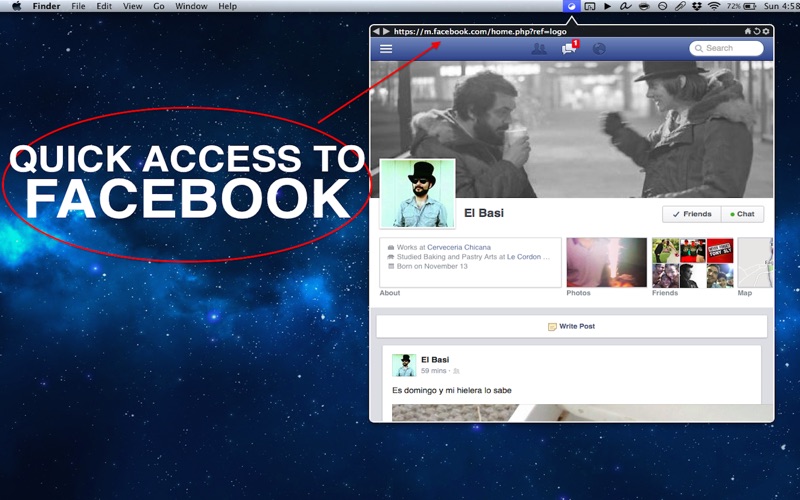Click the AirPlay display icon in the menu bar

[590, 6]
